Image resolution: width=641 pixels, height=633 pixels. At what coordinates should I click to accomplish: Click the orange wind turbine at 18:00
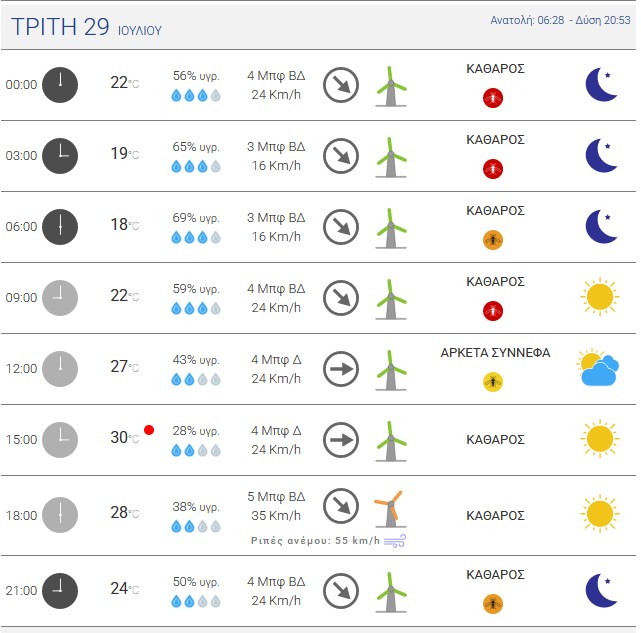(390, 509)
